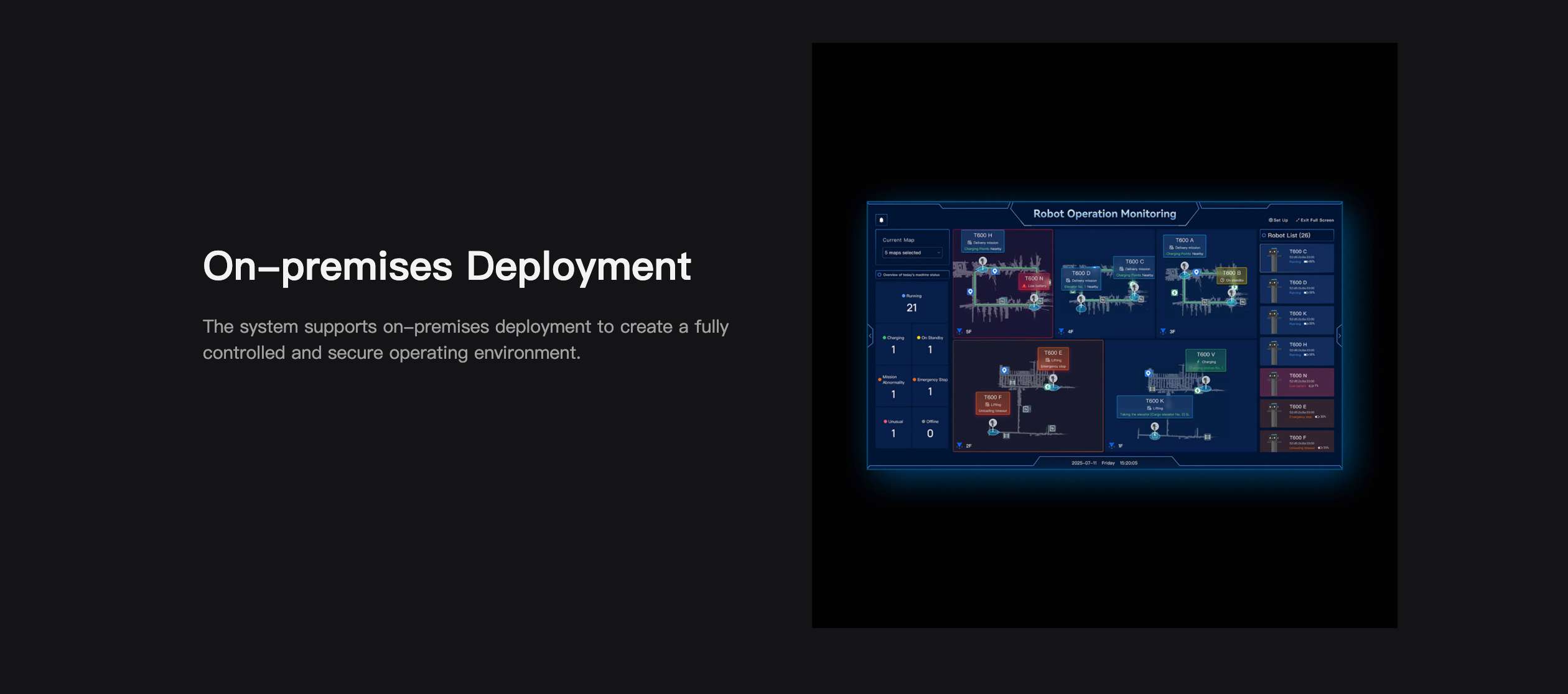Click the T600 B on-standby map label

(1231, 276)
